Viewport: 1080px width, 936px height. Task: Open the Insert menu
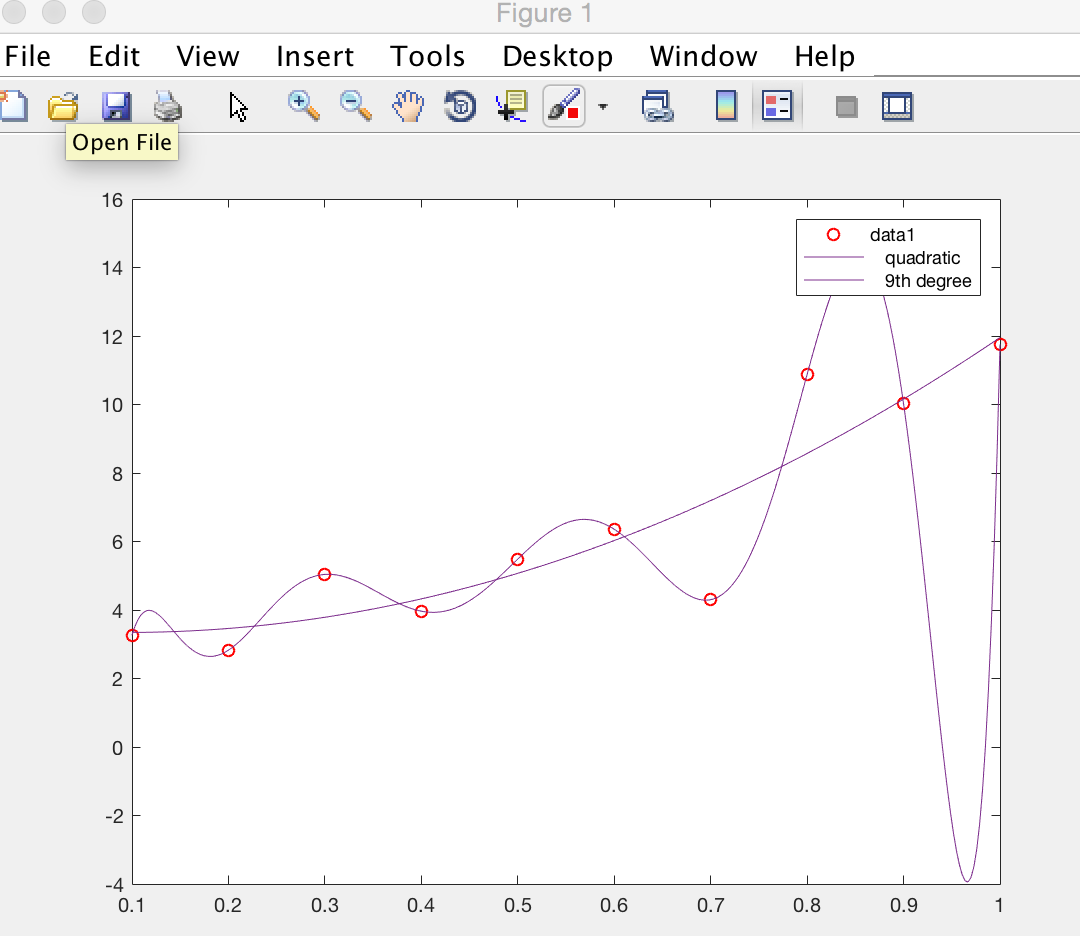[315, 56]
